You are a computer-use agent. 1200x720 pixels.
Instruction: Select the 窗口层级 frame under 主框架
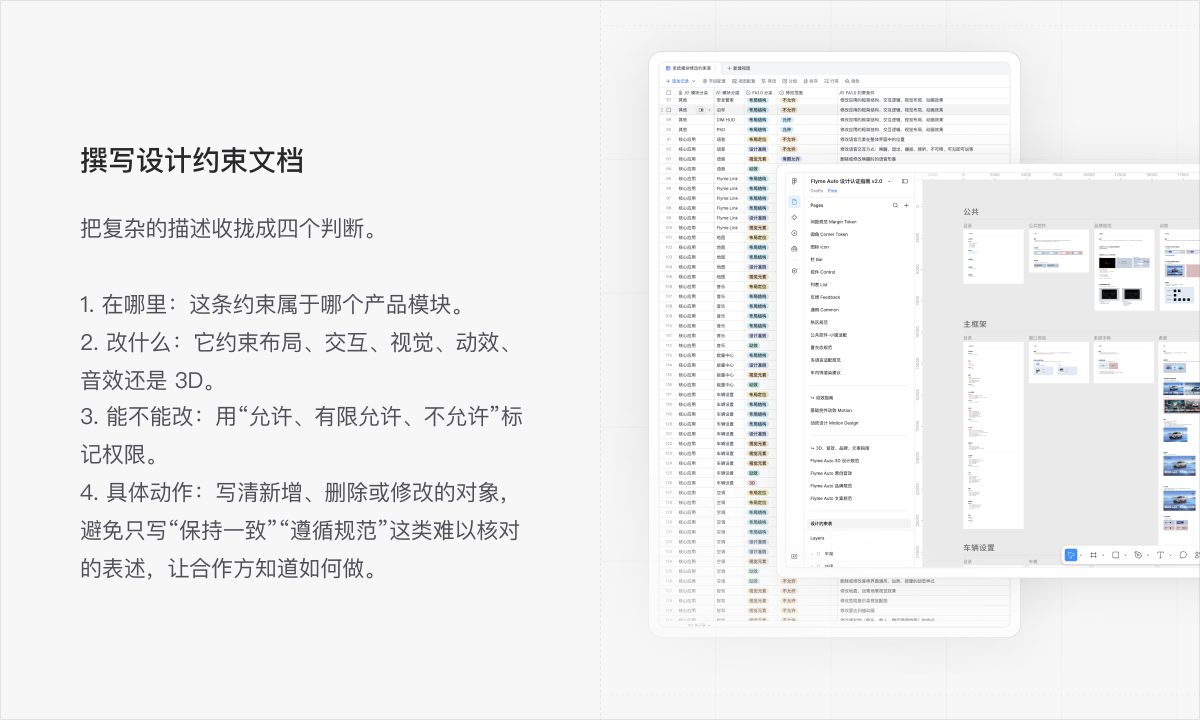[x=1059, y=362]
